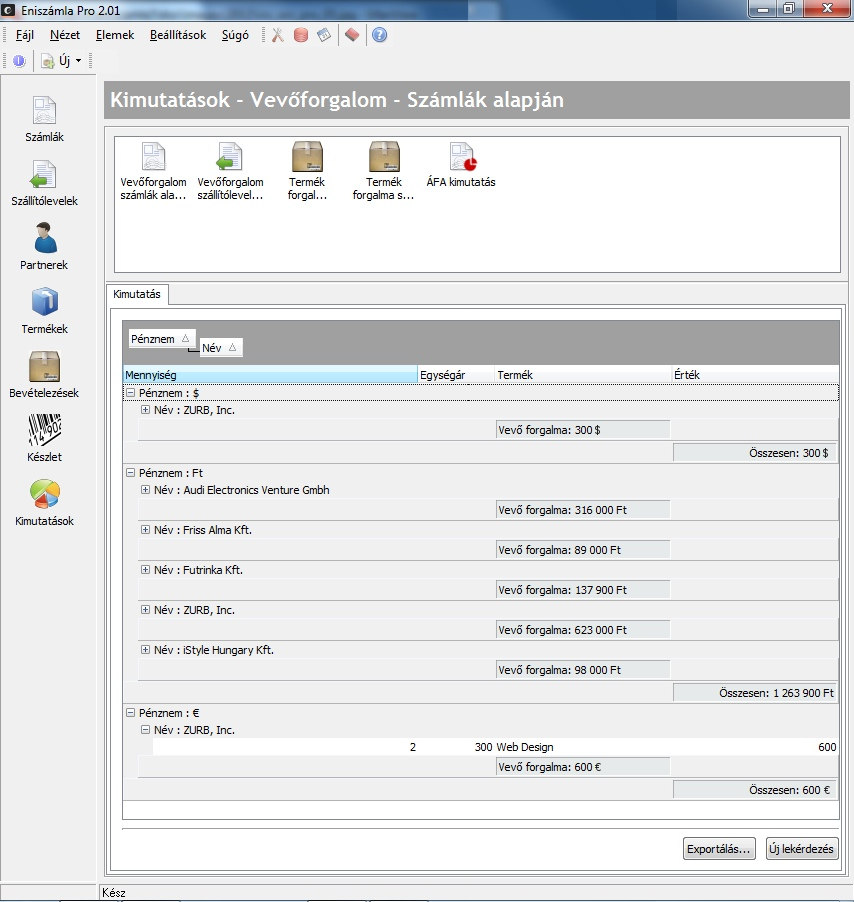Open the Beállítások menu
The height and width of the screenshot is (902, 854).
coord(177,35)
